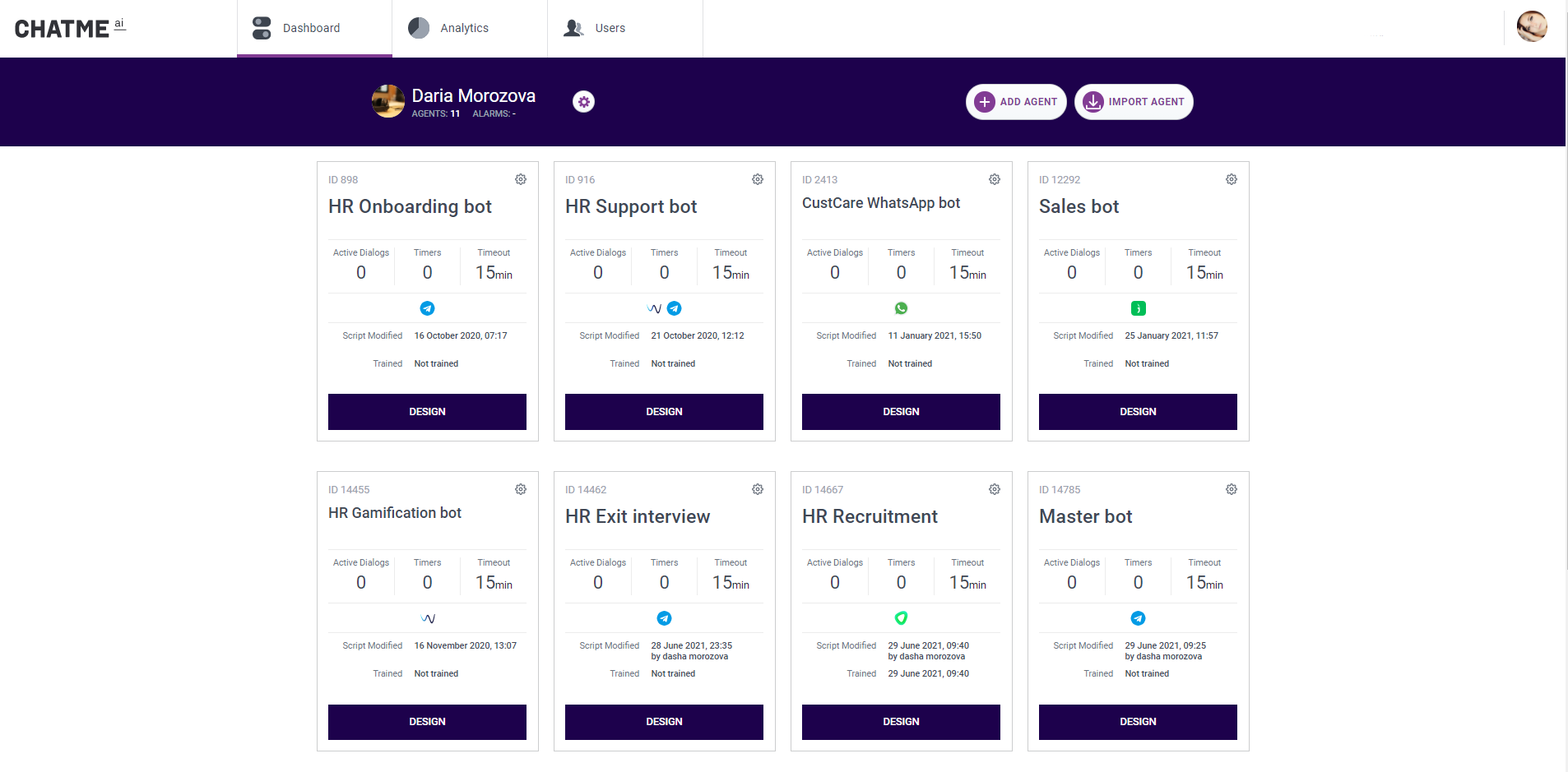The height and width of the screenshot is (772, 1568).
Task: Click Telegram icon on HR Onboarding bot
Action: [x=428, y=308]
